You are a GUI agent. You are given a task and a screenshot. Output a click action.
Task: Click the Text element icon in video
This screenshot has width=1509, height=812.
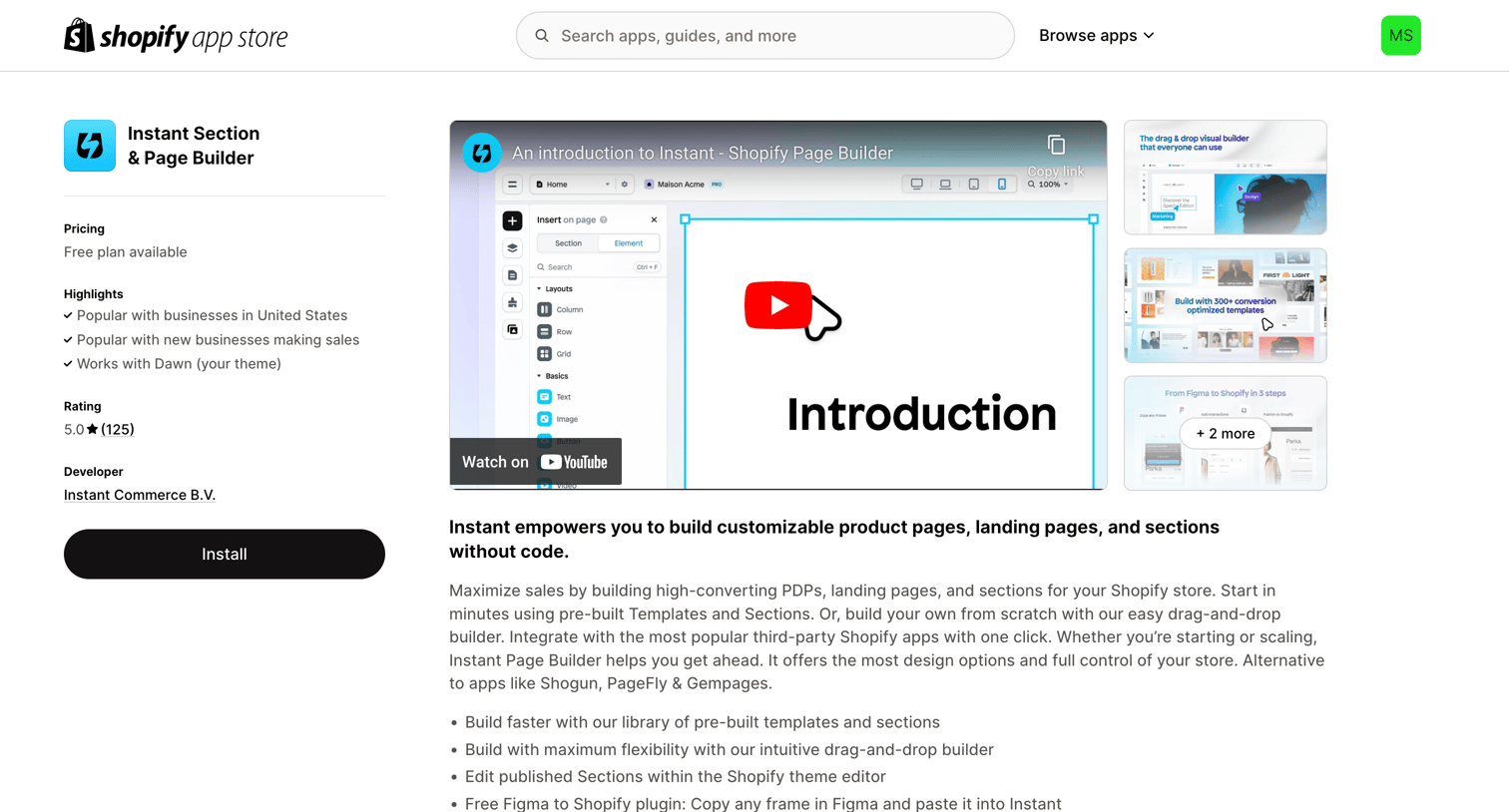click(x=544, y=397)
